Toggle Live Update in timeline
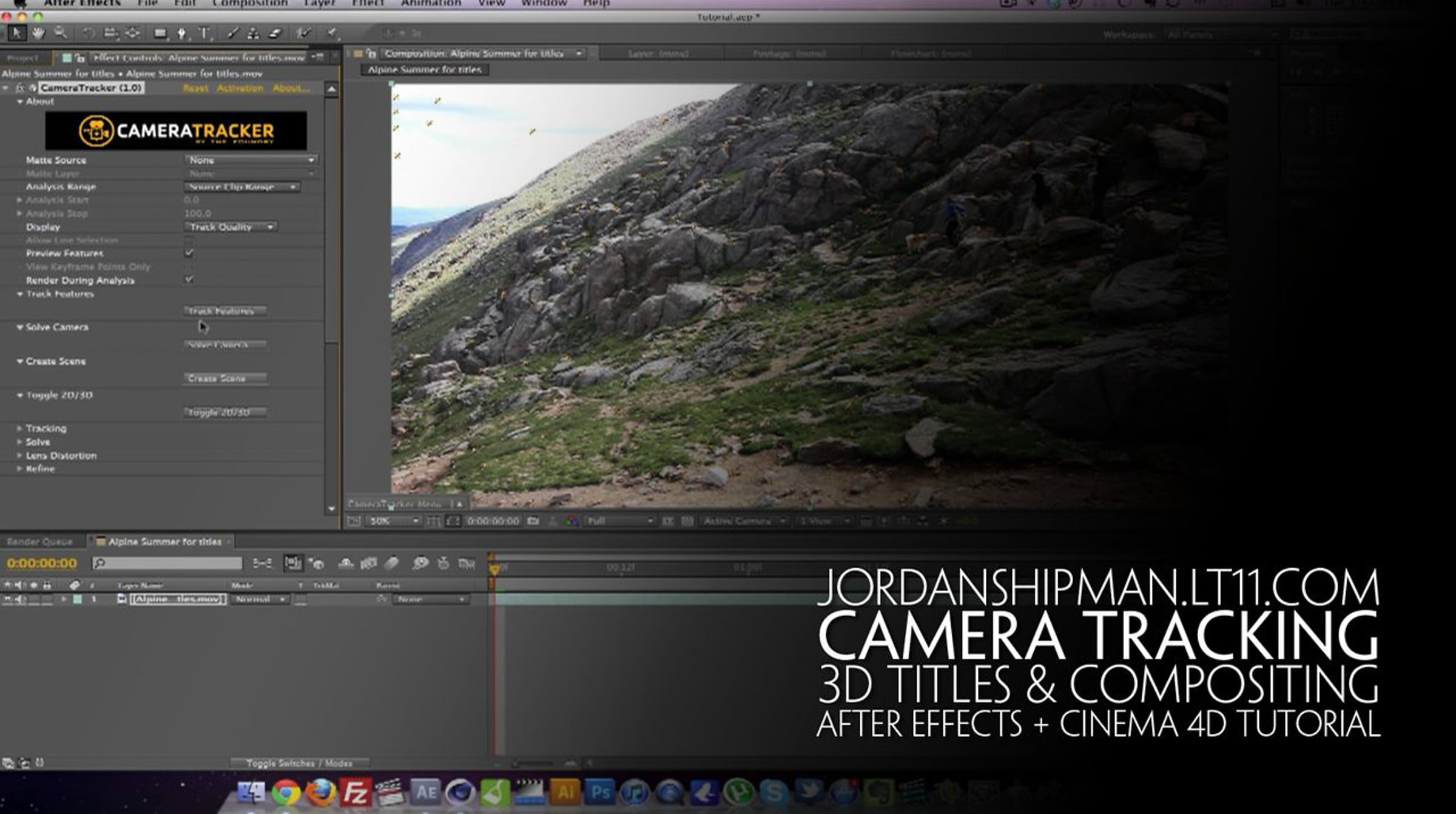 tap(293, 563)
